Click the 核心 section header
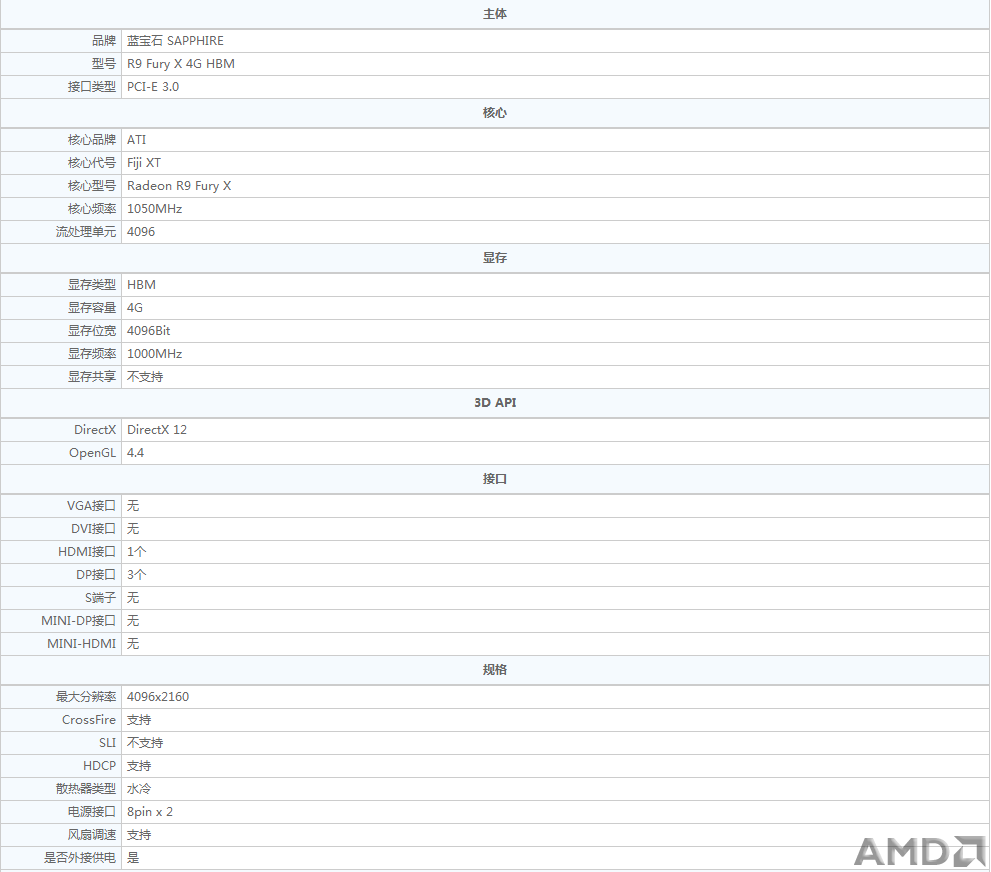Screen dimensions: 991x872 [495, 113]
